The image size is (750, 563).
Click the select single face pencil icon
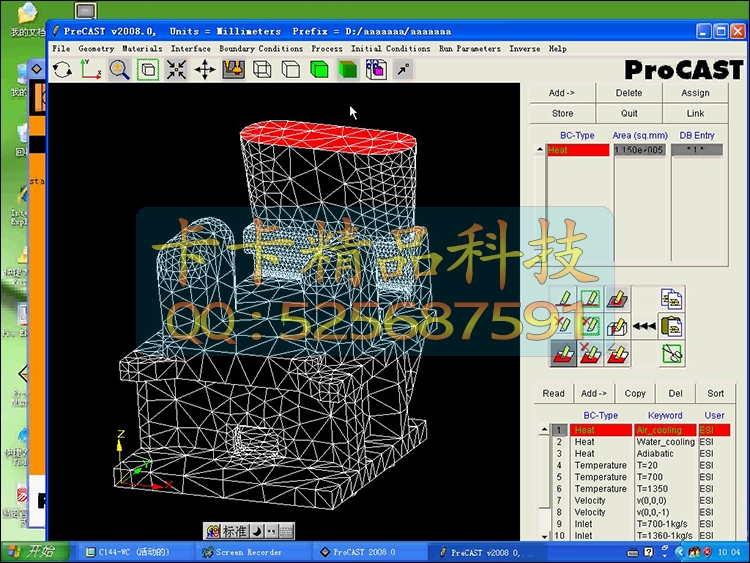(563, 299)
